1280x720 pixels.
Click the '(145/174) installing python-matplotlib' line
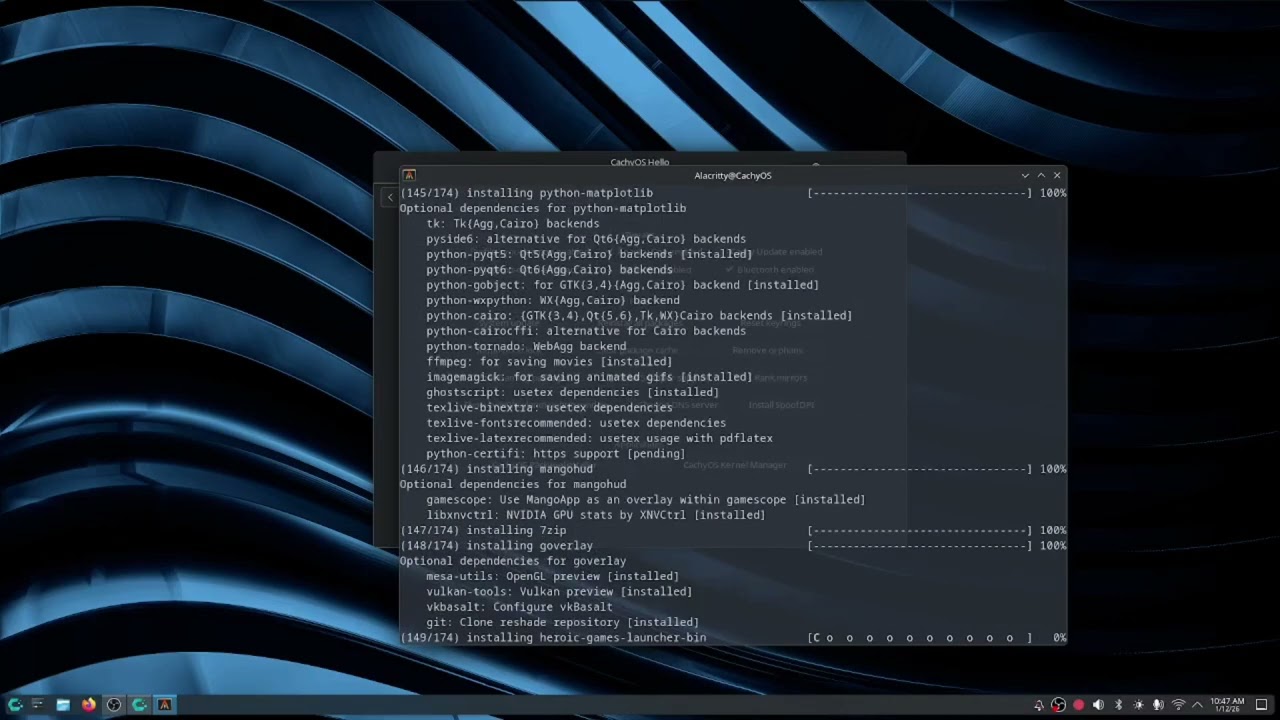526,193
